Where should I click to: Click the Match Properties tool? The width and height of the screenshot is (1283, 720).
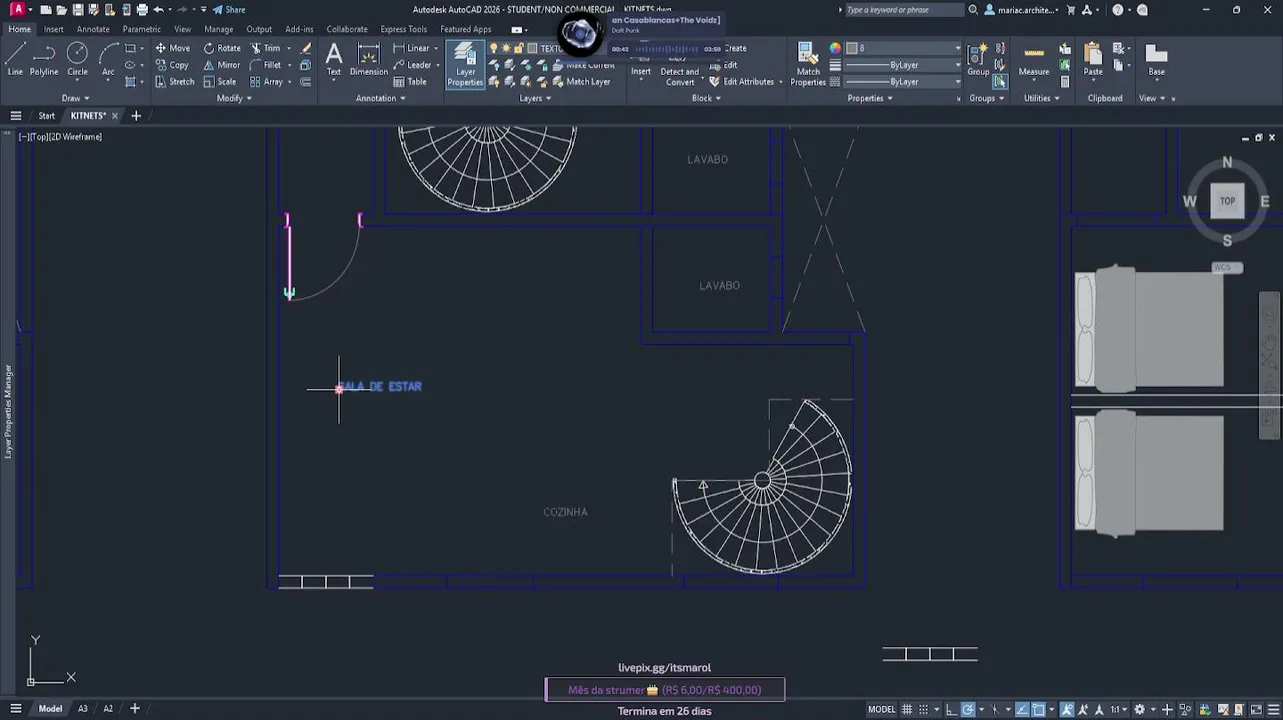click(x=808, y=64)
